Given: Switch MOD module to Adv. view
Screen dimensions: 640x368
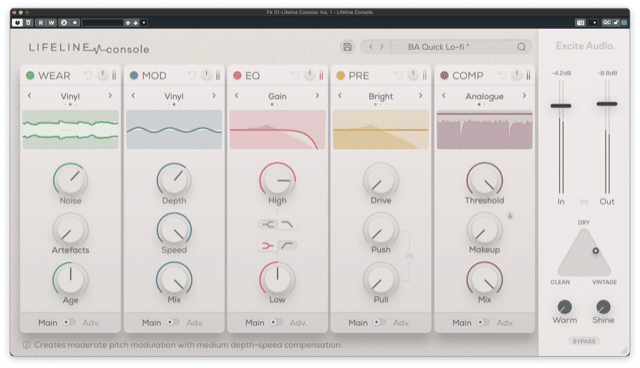Looking at the screenshot, I should click(195, 323).
